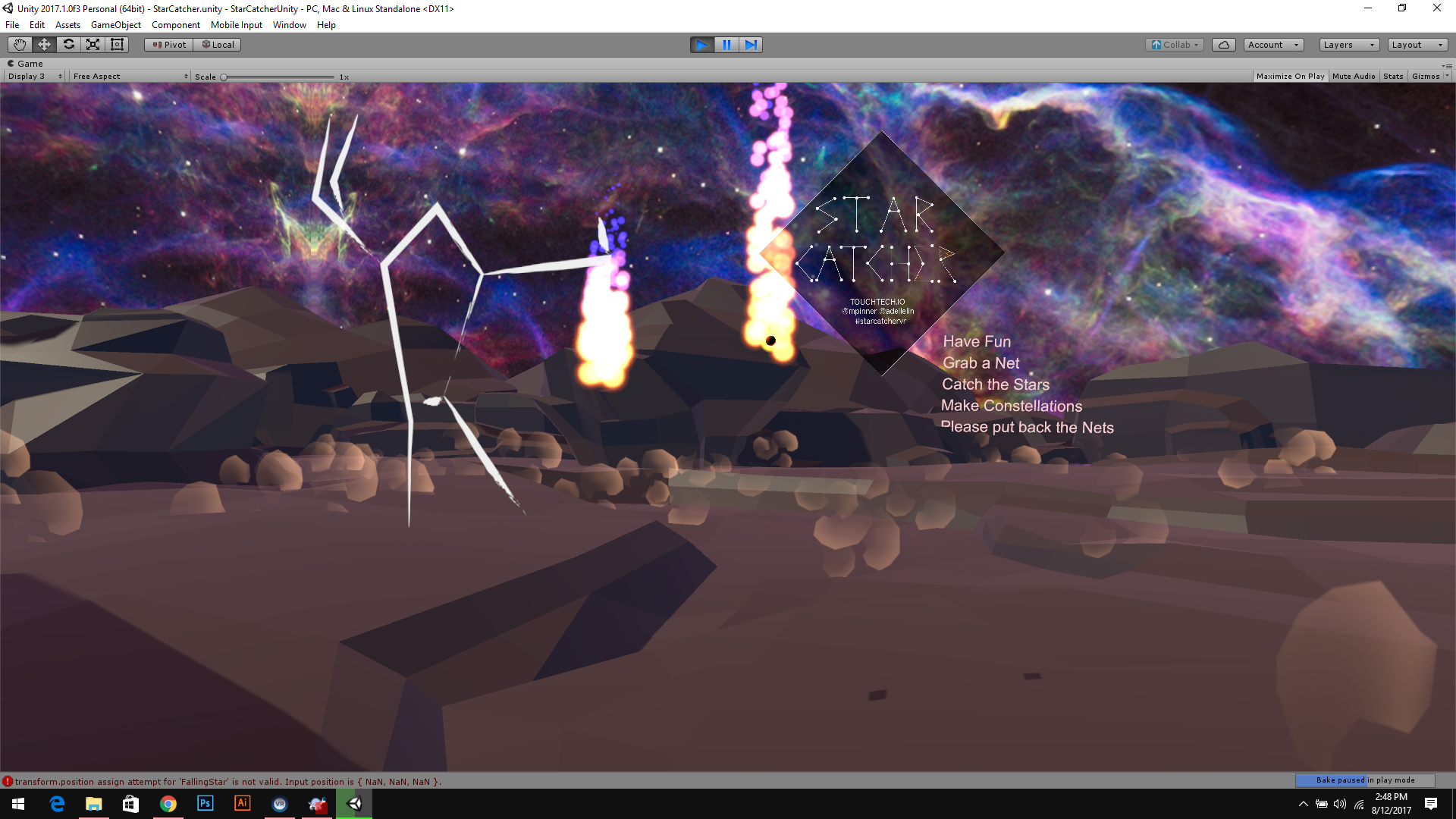
Task: Select the Rect Transform tool
Action: point(117,45)
